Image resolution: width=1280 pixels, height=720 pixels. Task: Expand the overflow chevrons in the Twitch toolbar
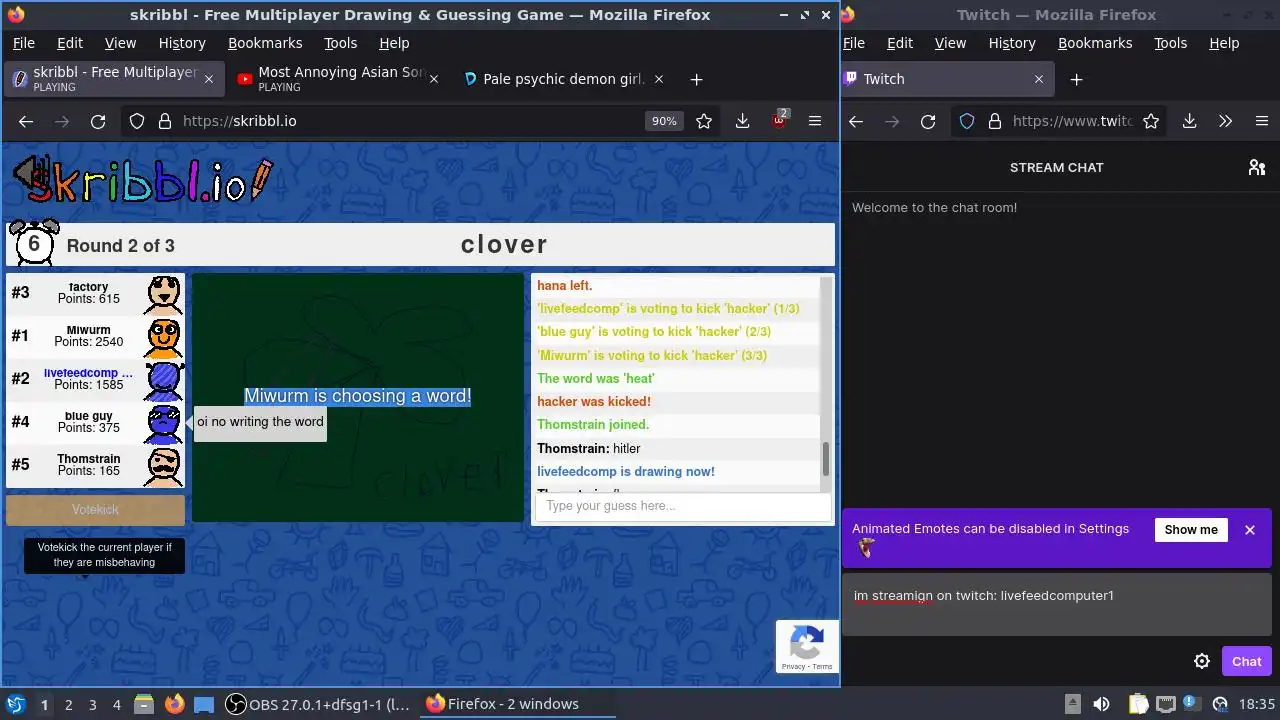(1226, 121)
